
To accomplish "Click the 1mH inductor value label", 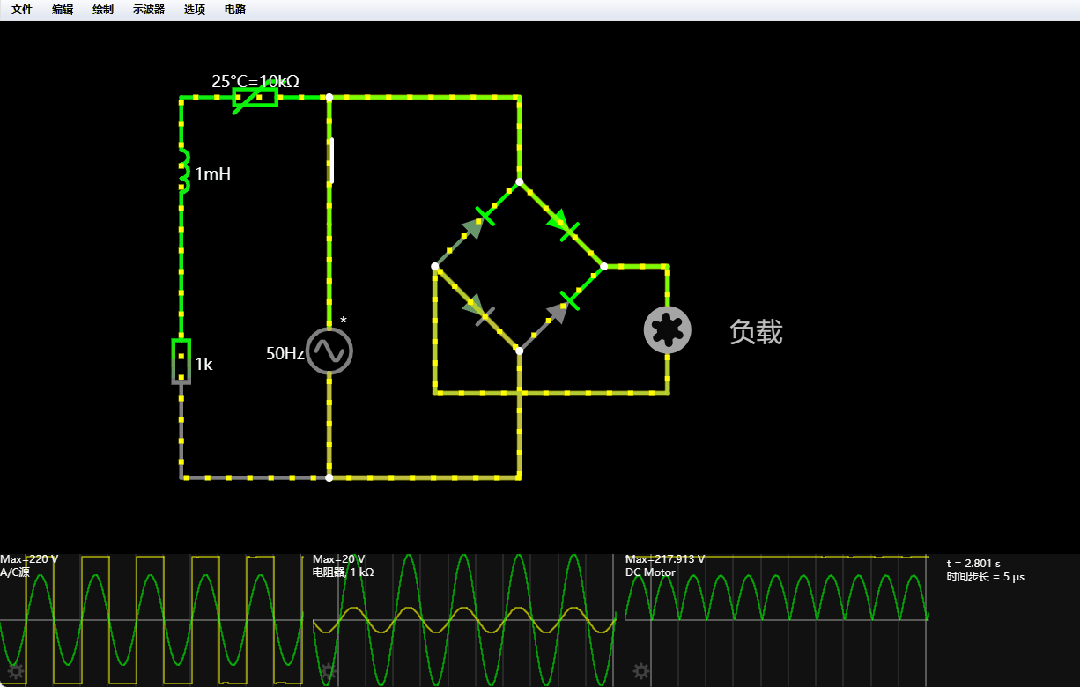I will tap(213, 174).
